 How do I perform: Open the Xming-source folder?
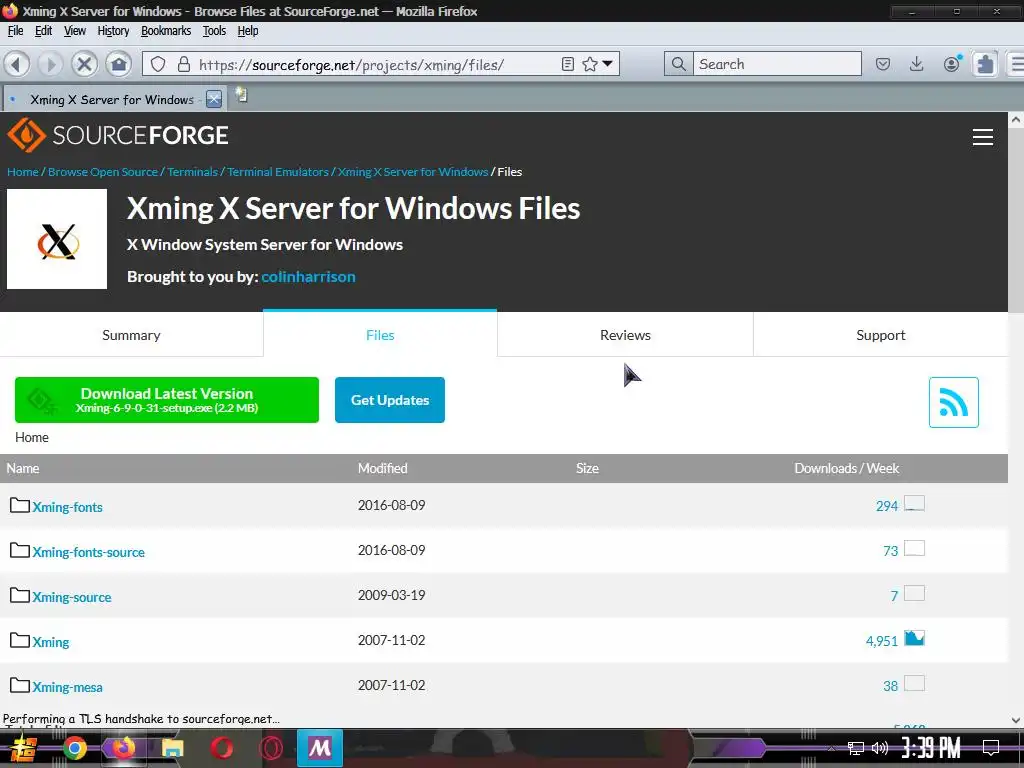72,597
